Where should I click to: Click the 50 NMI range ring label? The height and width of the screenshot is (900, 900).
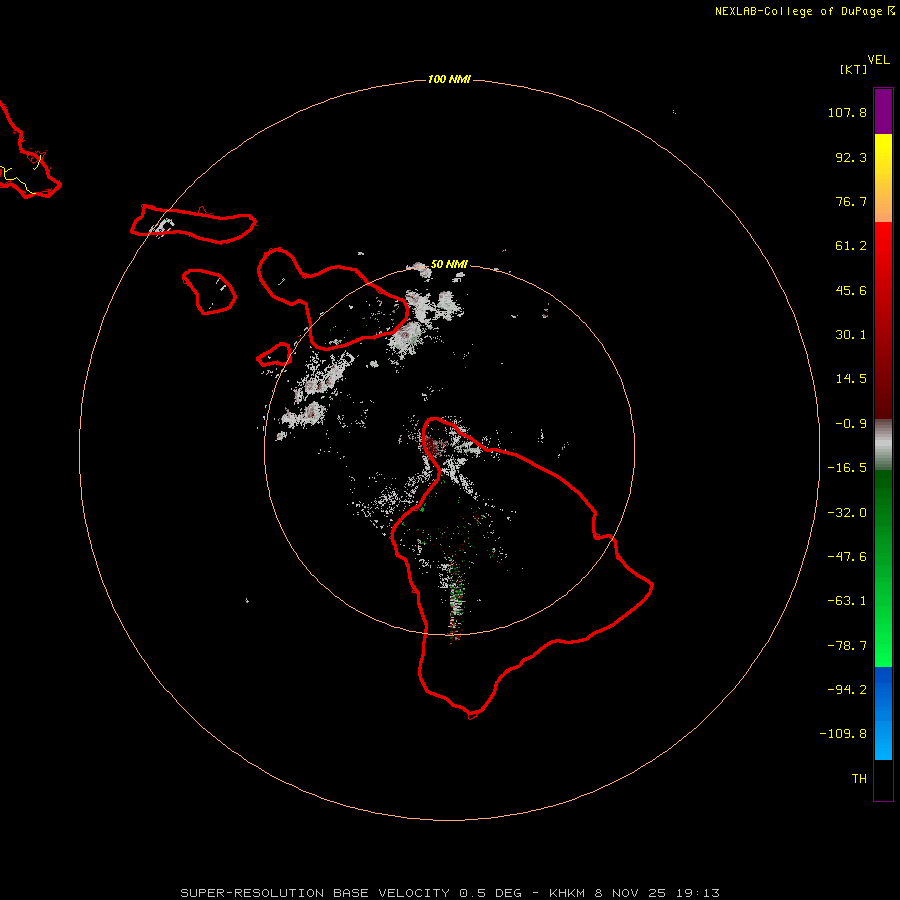point(449,264)
